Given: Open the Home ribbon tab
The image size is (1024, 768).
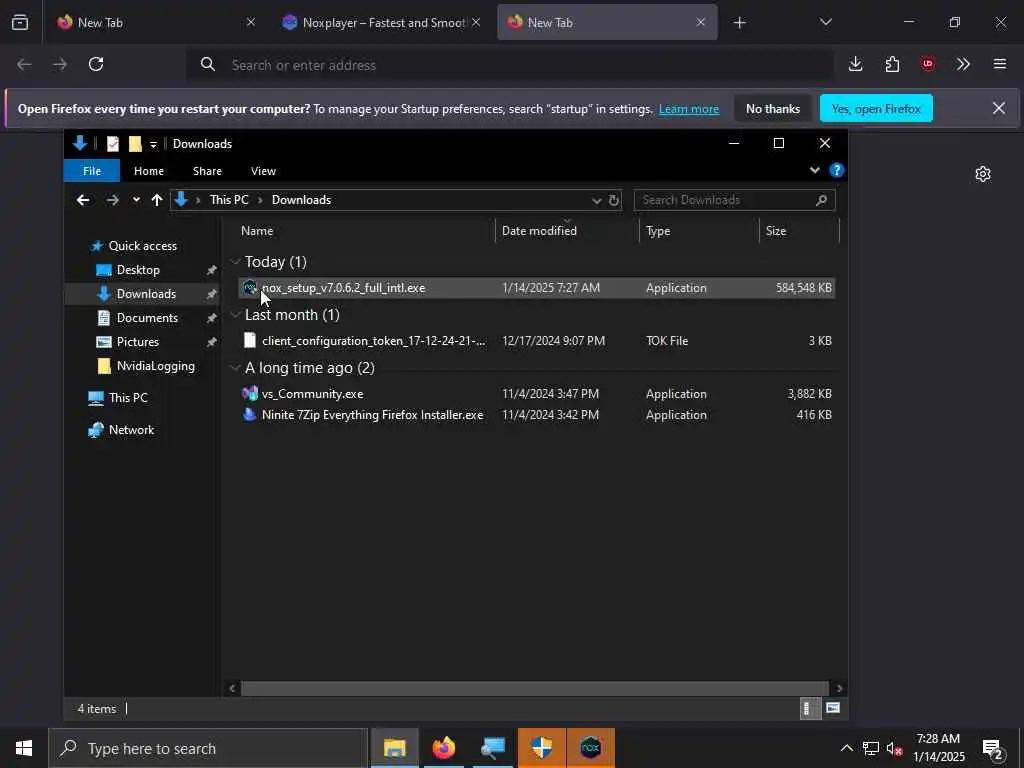Looking at the screenshot, I should coord(149,170).
